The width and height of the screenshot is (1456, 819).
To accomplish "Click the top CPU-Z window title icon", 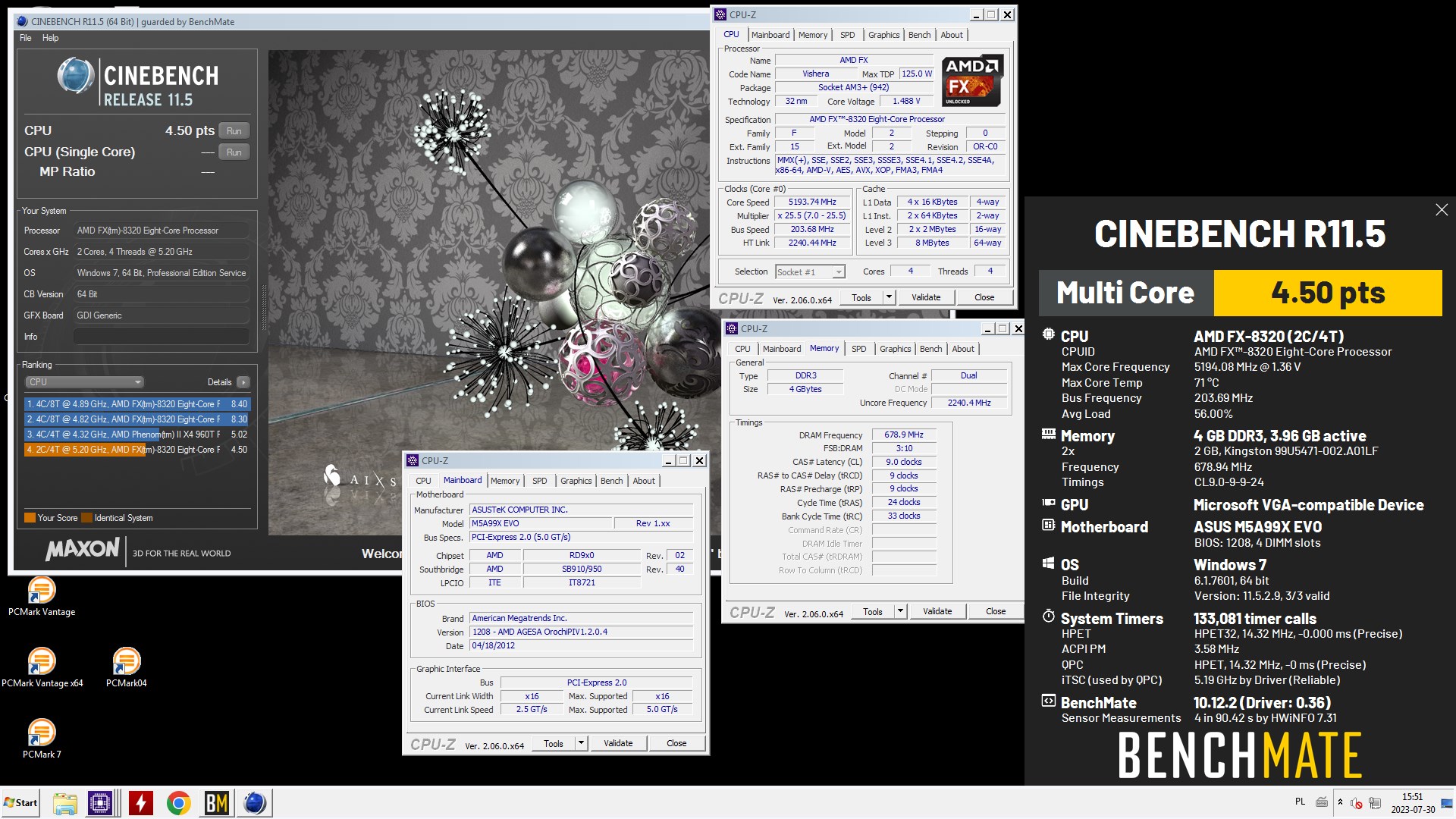I will tap(721, 14).
